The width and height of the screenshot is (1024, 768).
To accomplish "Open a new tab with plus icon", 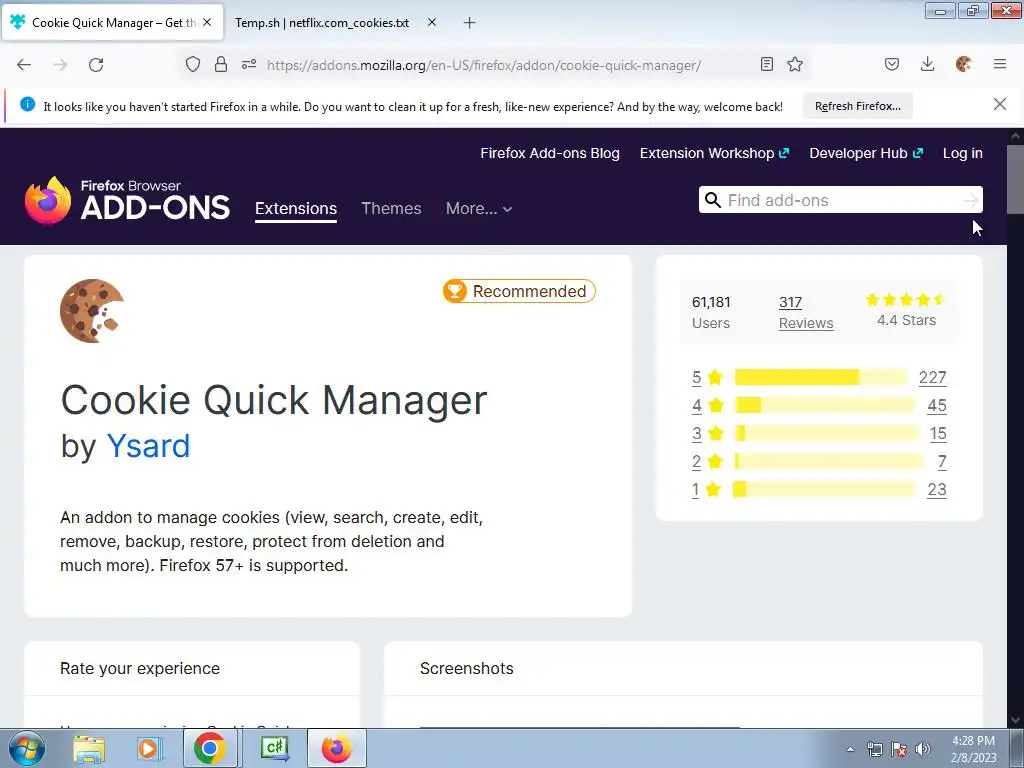I will (470, 23).
